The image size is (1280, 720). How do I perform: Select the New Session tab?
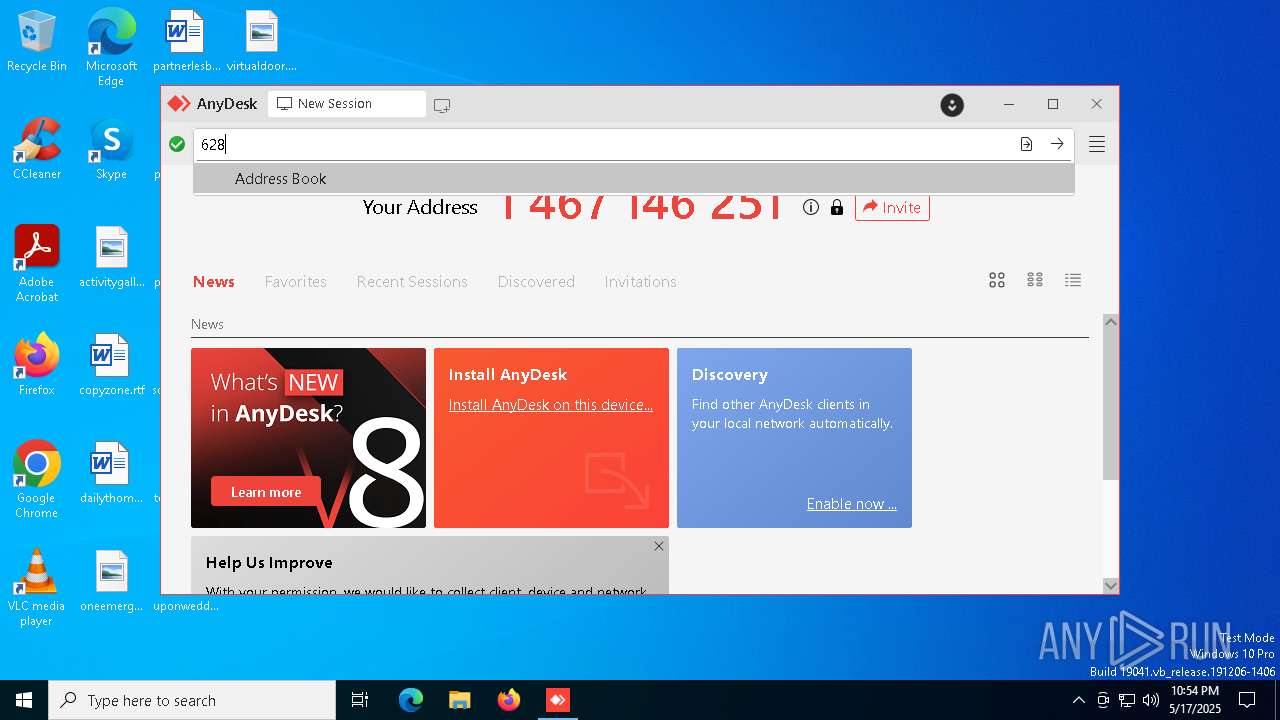[347, 104]
